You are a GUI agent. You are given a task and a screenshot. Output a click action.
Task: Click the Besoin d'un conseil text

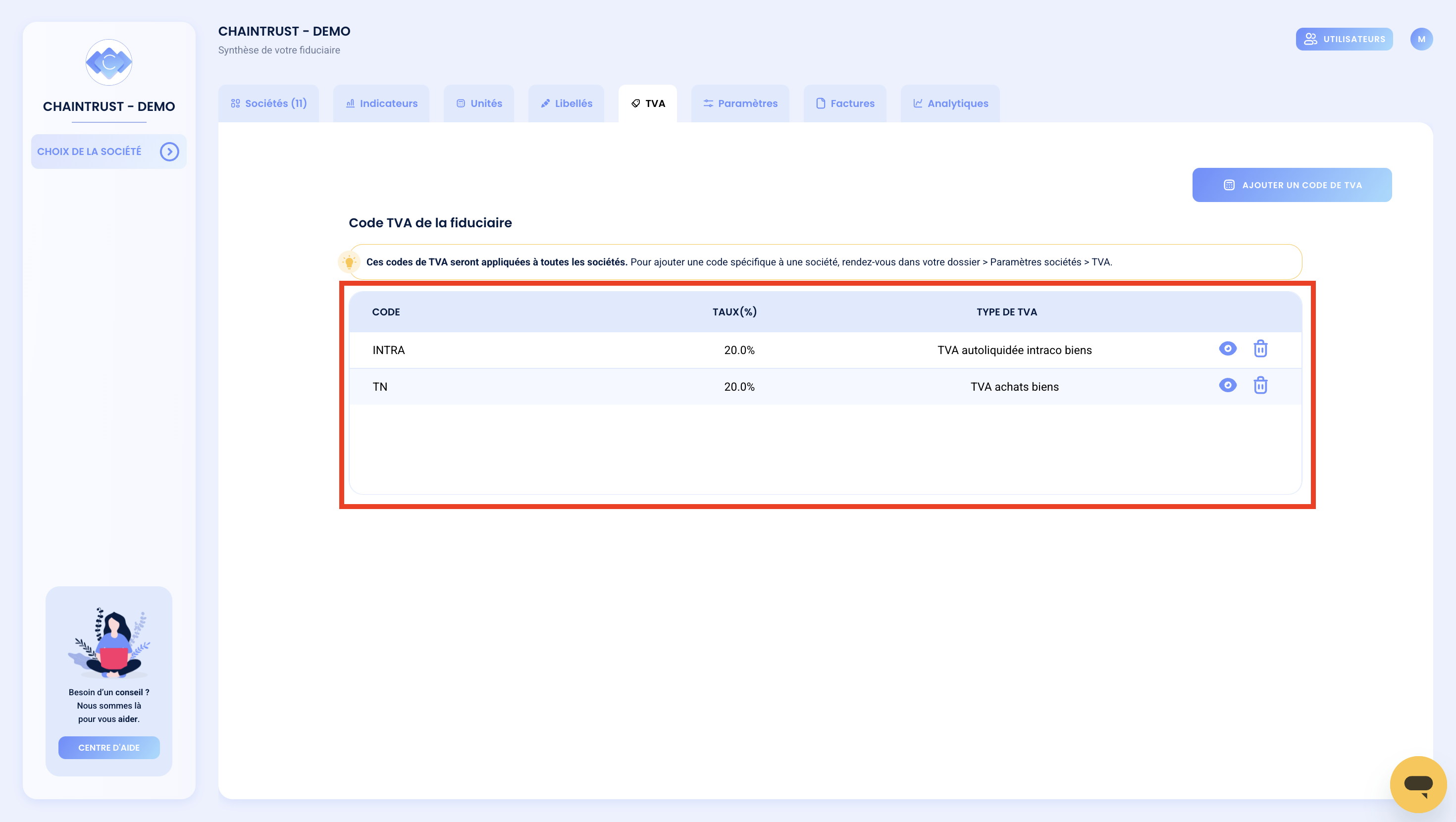(x=109, y=692)
